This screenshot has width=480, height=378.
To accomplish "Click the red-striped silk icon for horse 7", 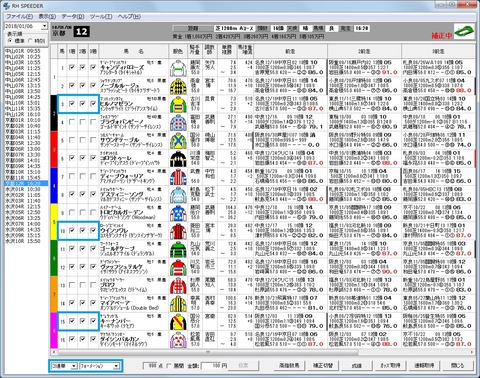I will click(178, 177).
